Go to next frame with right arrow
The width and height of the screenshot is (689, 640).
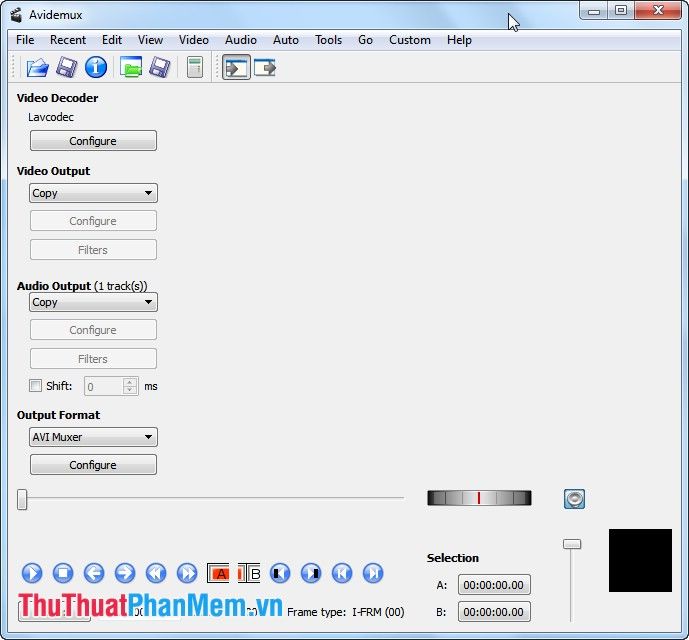(x=125, y=573)
